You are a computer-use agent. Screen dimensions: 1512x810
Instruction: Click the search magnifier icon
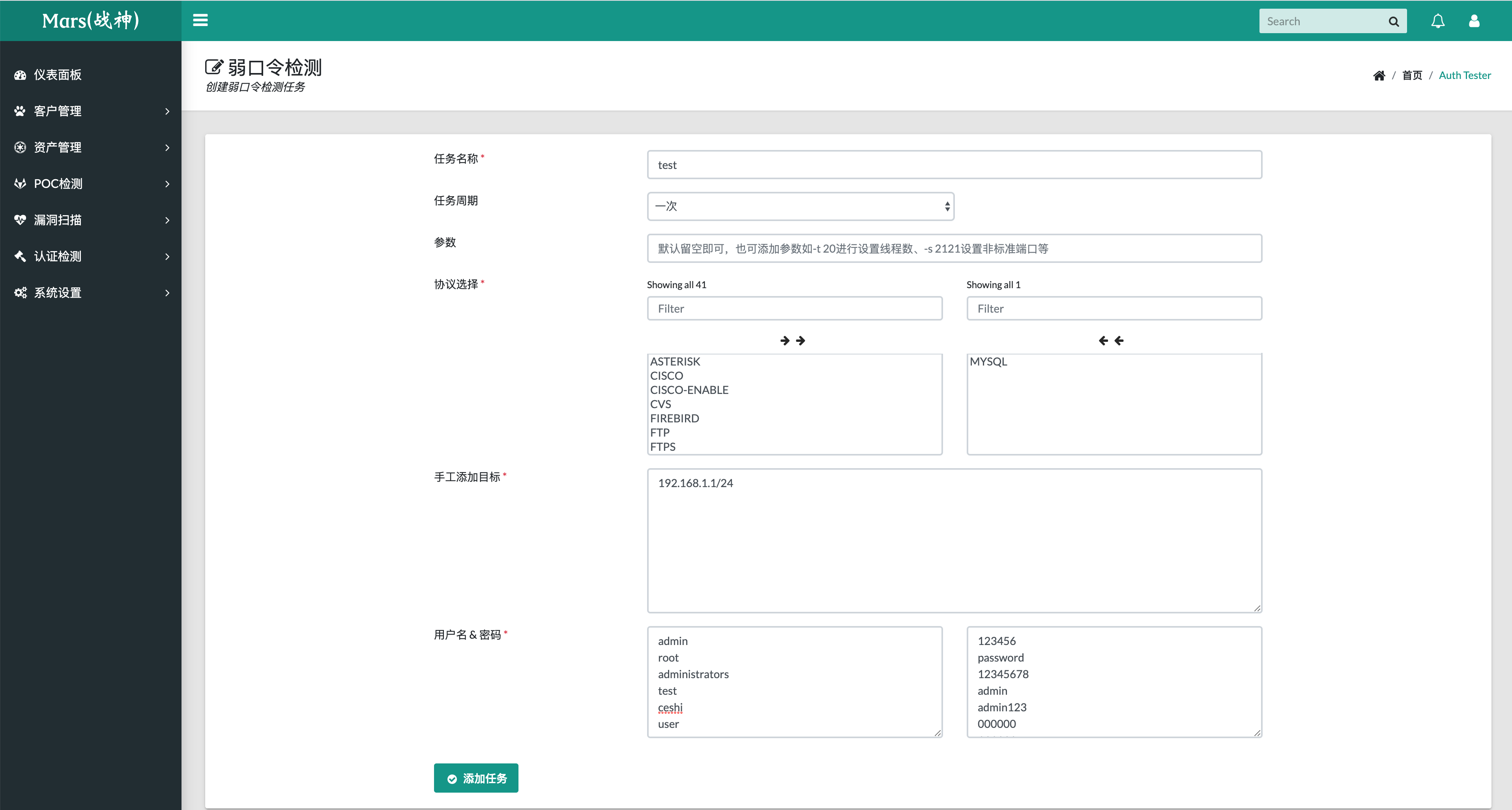coord(1394,22)
